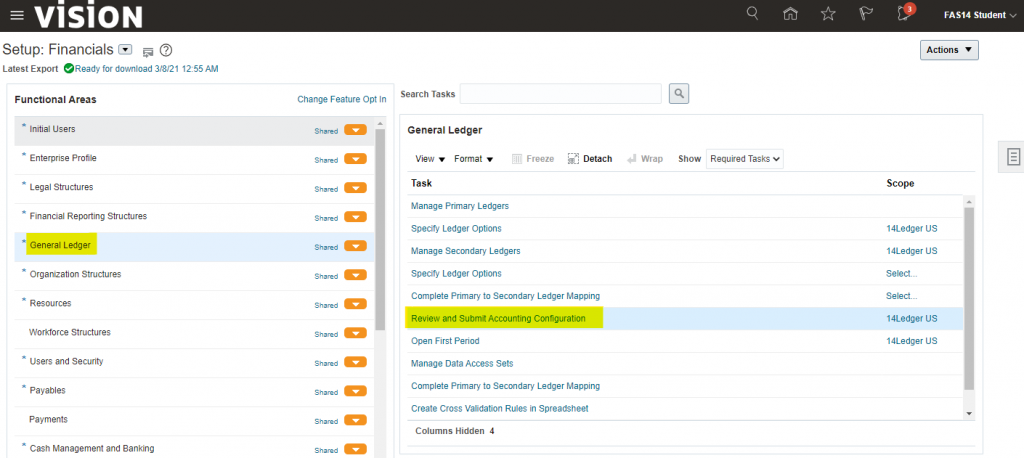Open the Watchlist flag icon

tap(866, 14)
